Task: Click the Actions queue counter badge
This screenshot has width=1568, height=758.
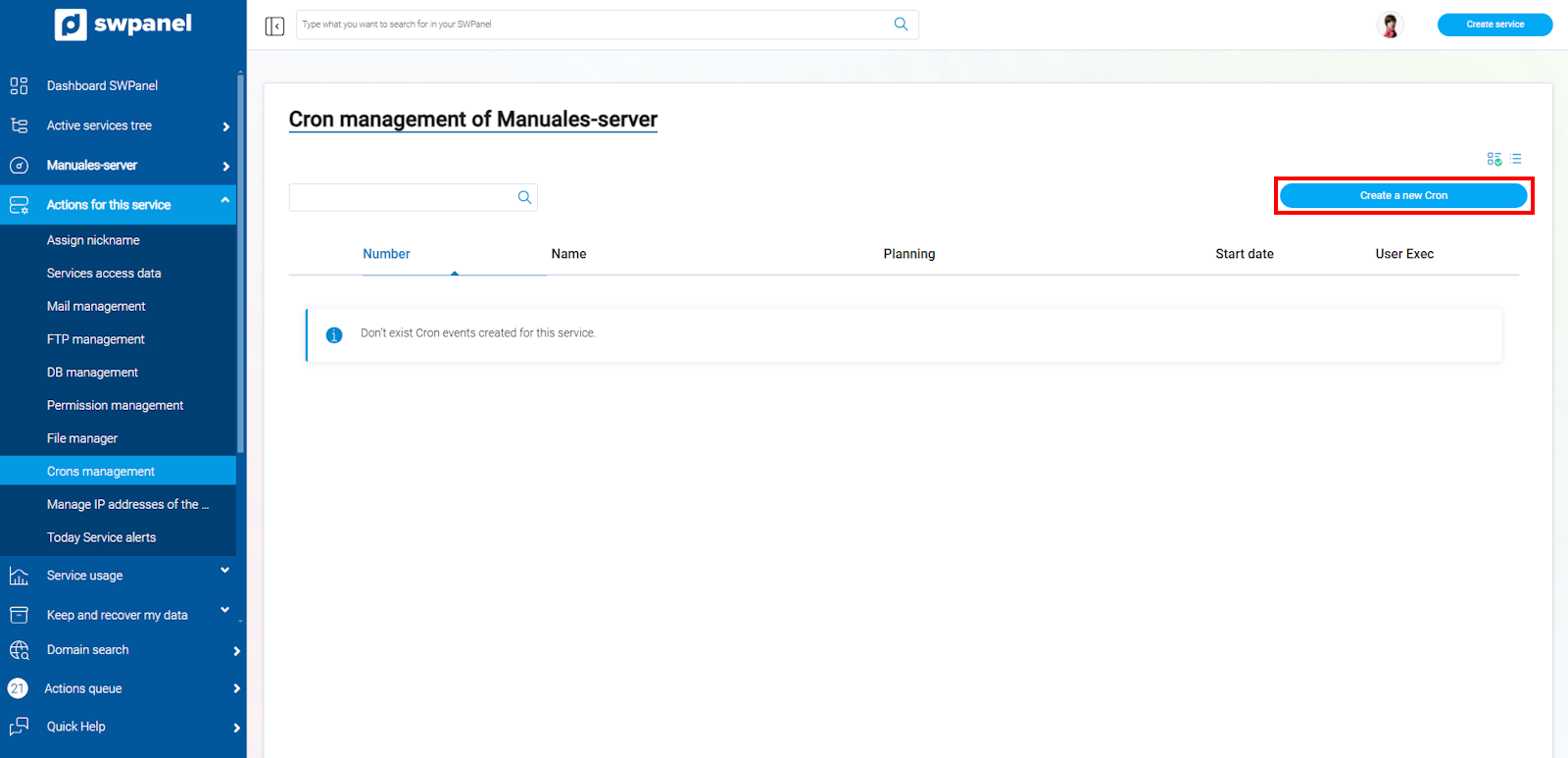Action: pos(18,688)
